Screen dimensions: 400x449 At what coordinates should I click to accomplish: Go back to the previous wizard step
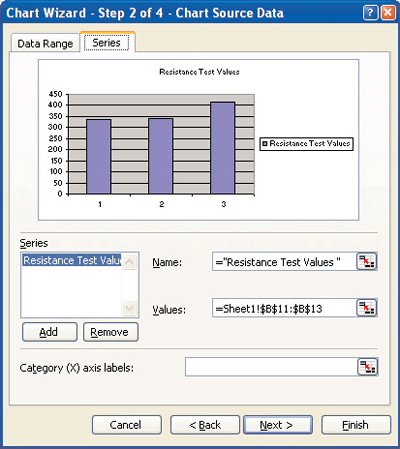coord(205,425)
